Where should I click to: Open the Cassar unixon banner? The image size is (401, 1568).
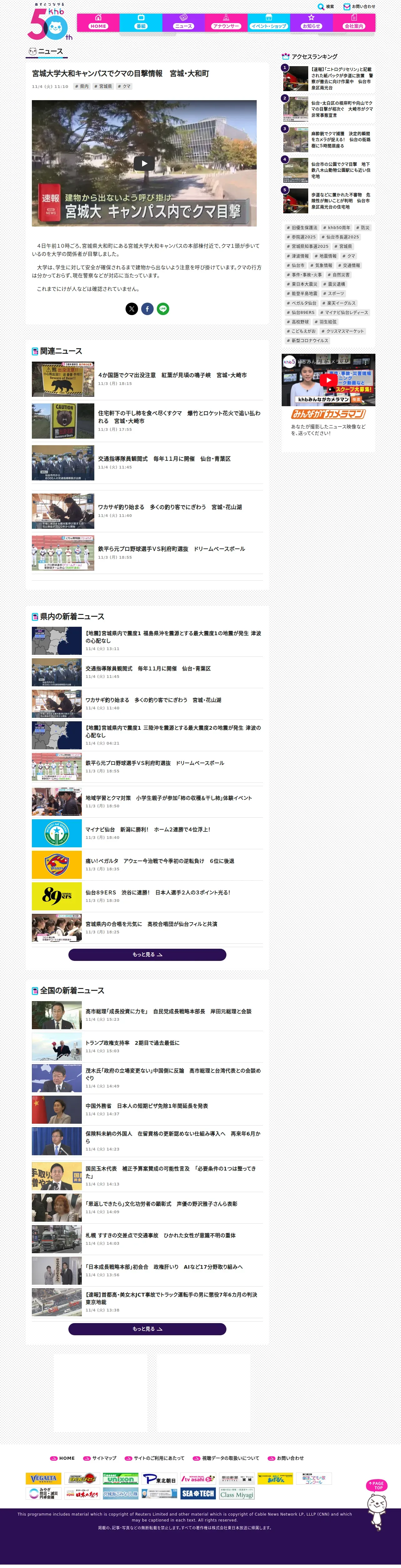121,1478
